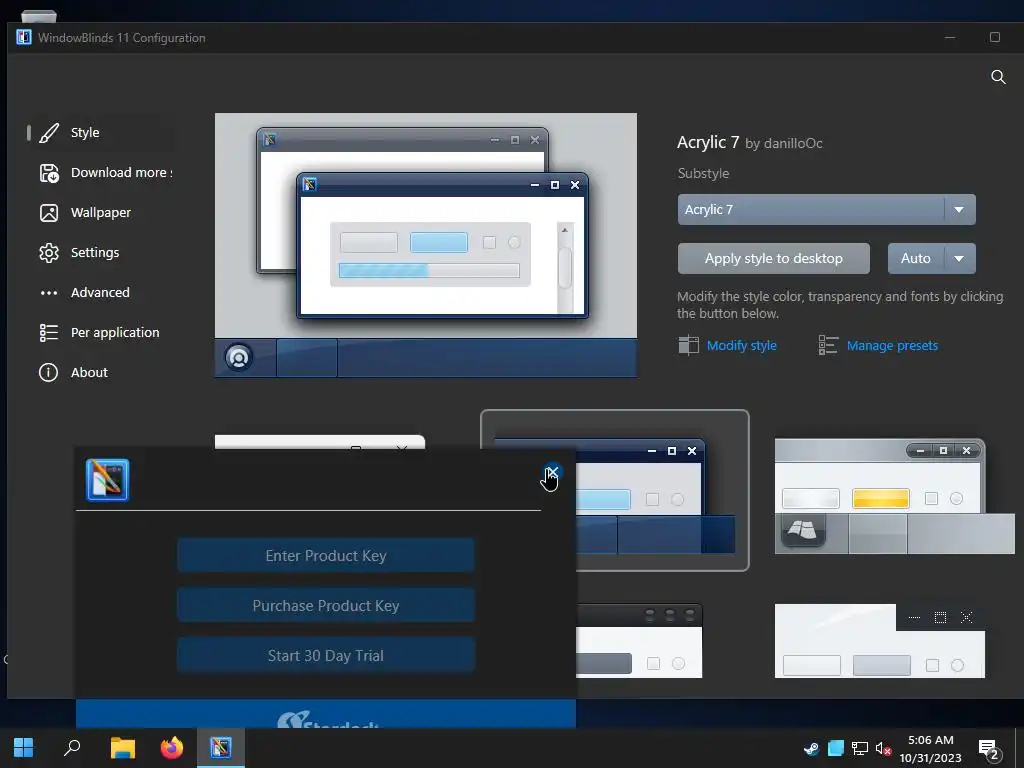Click the Wallpaper picture icon

click(x=49, y=213)
